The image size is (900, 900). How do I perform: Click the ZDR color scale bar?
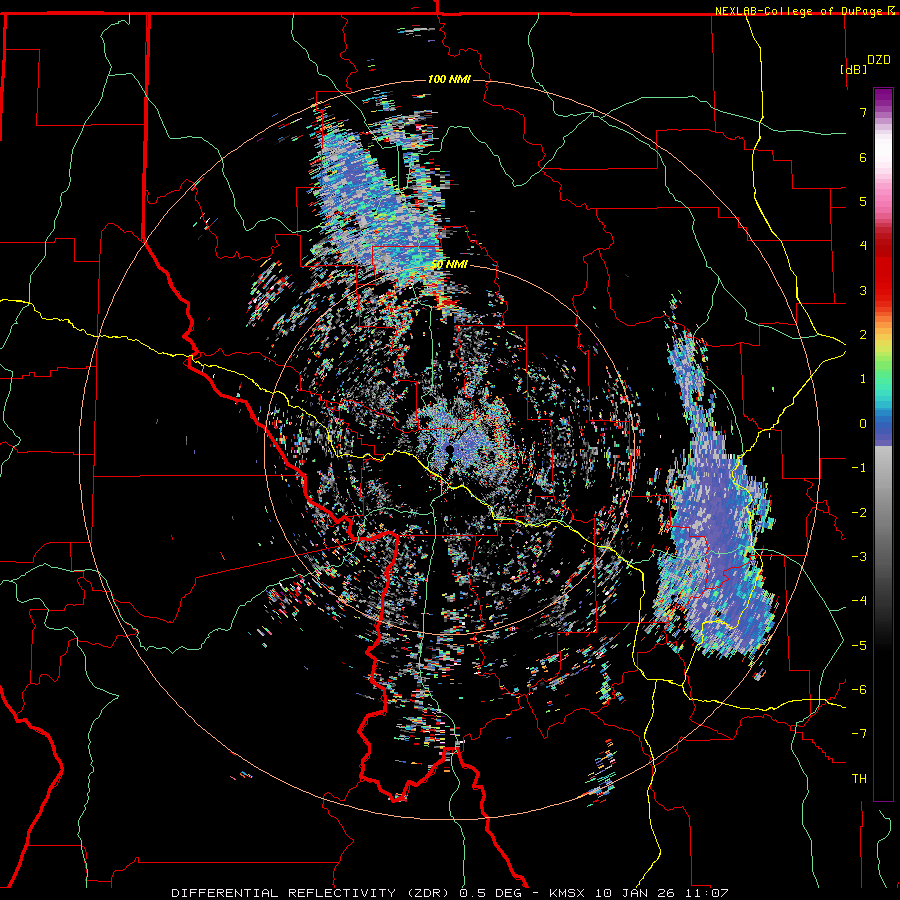coord(883,444)
